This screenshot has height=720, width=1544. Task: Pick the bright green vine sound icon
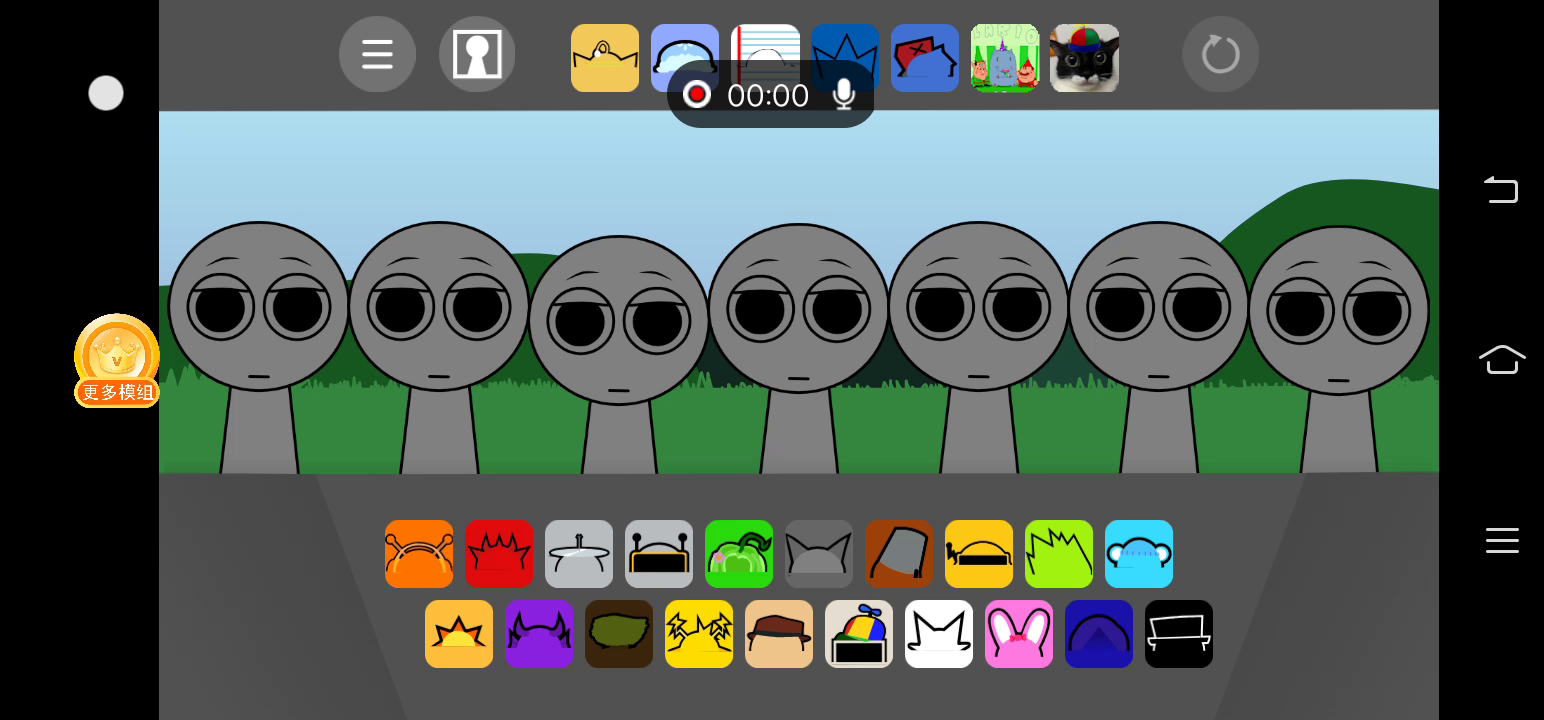coord(739,554)
